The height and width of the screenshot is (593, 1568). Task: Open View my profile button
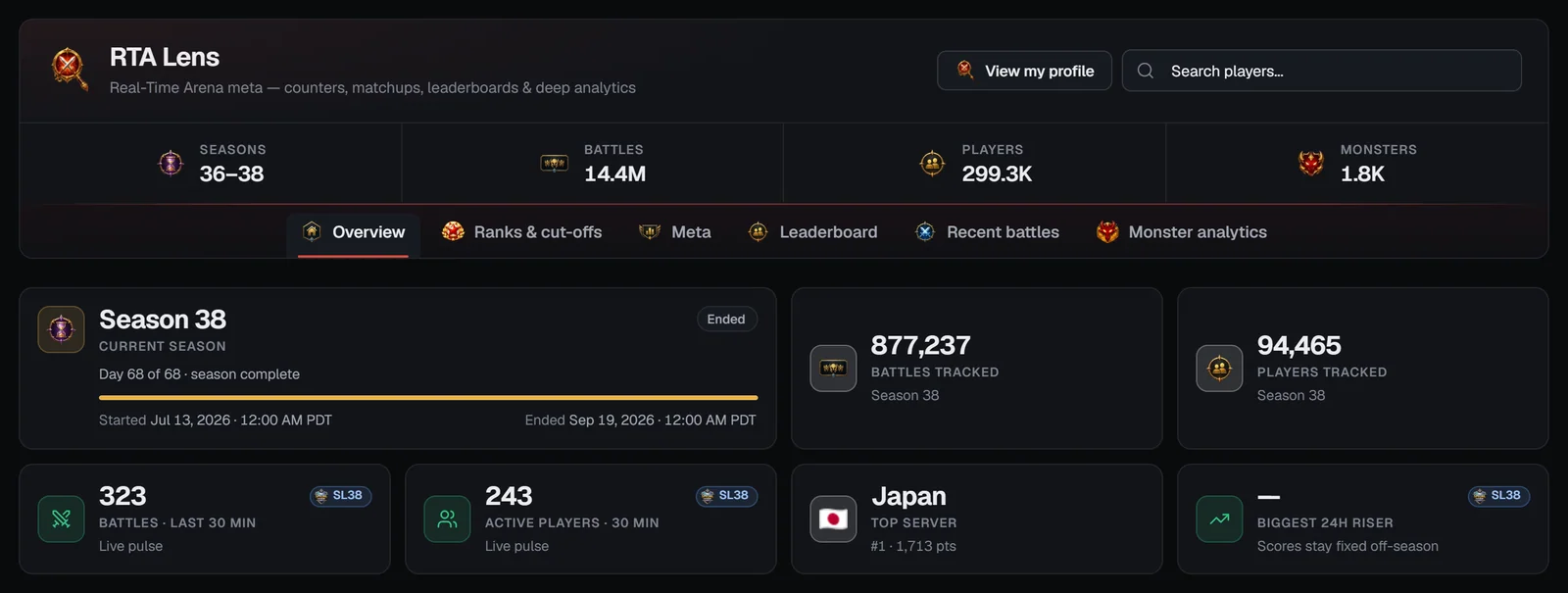[1024, 71]
